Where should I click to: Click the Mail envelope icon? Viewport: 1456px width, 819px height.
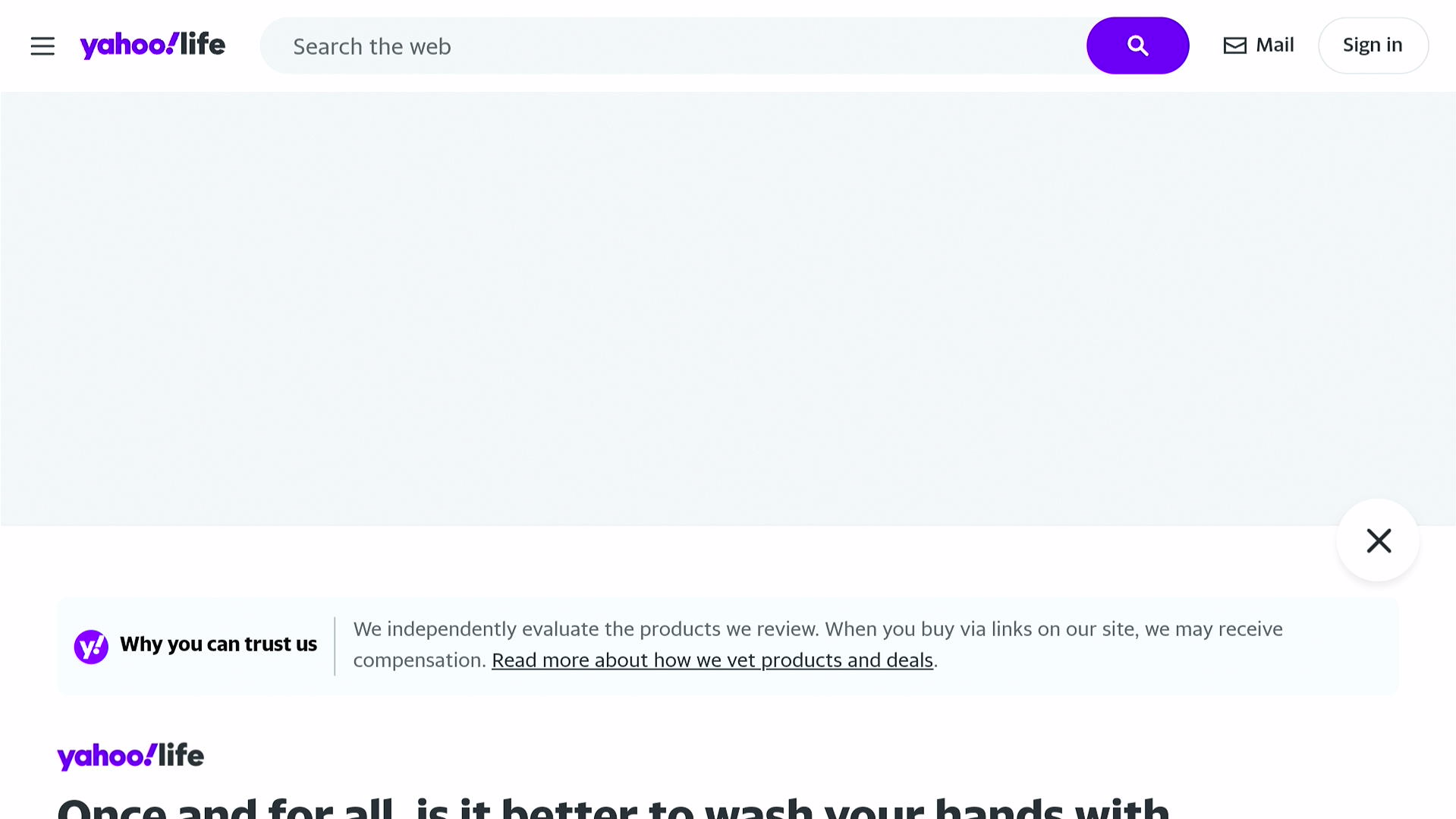point(1234,46)
